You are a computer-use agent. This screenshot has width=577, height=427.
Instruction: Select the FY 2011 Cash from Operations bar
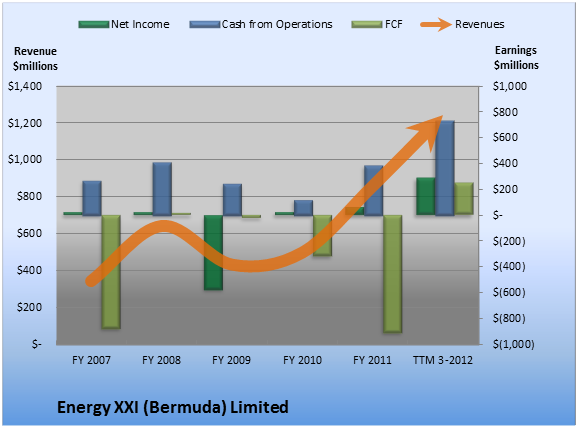click(374, 190)
